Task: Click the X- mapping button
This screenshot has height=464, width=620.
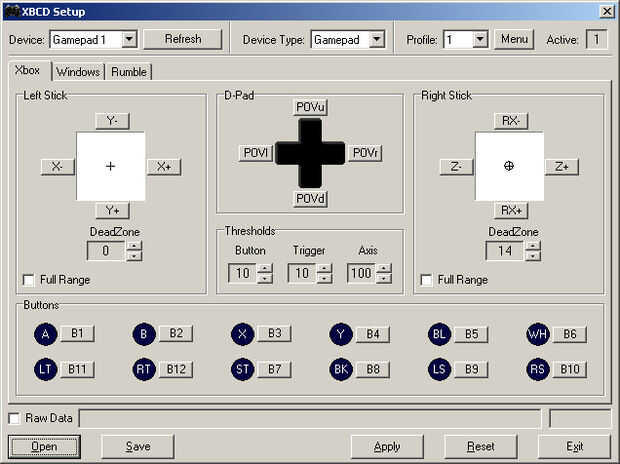Action: pyautogui.click(x=58, y=167)
